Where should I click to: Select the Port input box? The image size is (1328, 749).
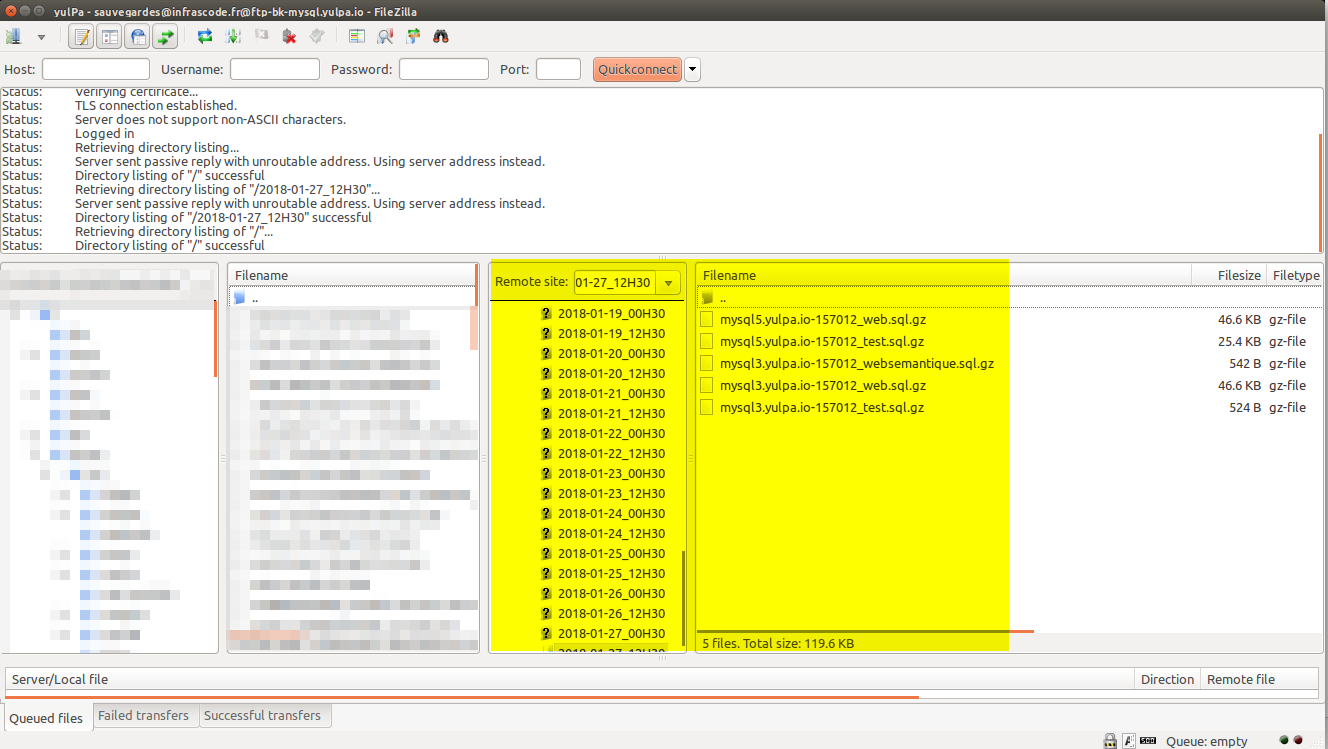point(558,69)
